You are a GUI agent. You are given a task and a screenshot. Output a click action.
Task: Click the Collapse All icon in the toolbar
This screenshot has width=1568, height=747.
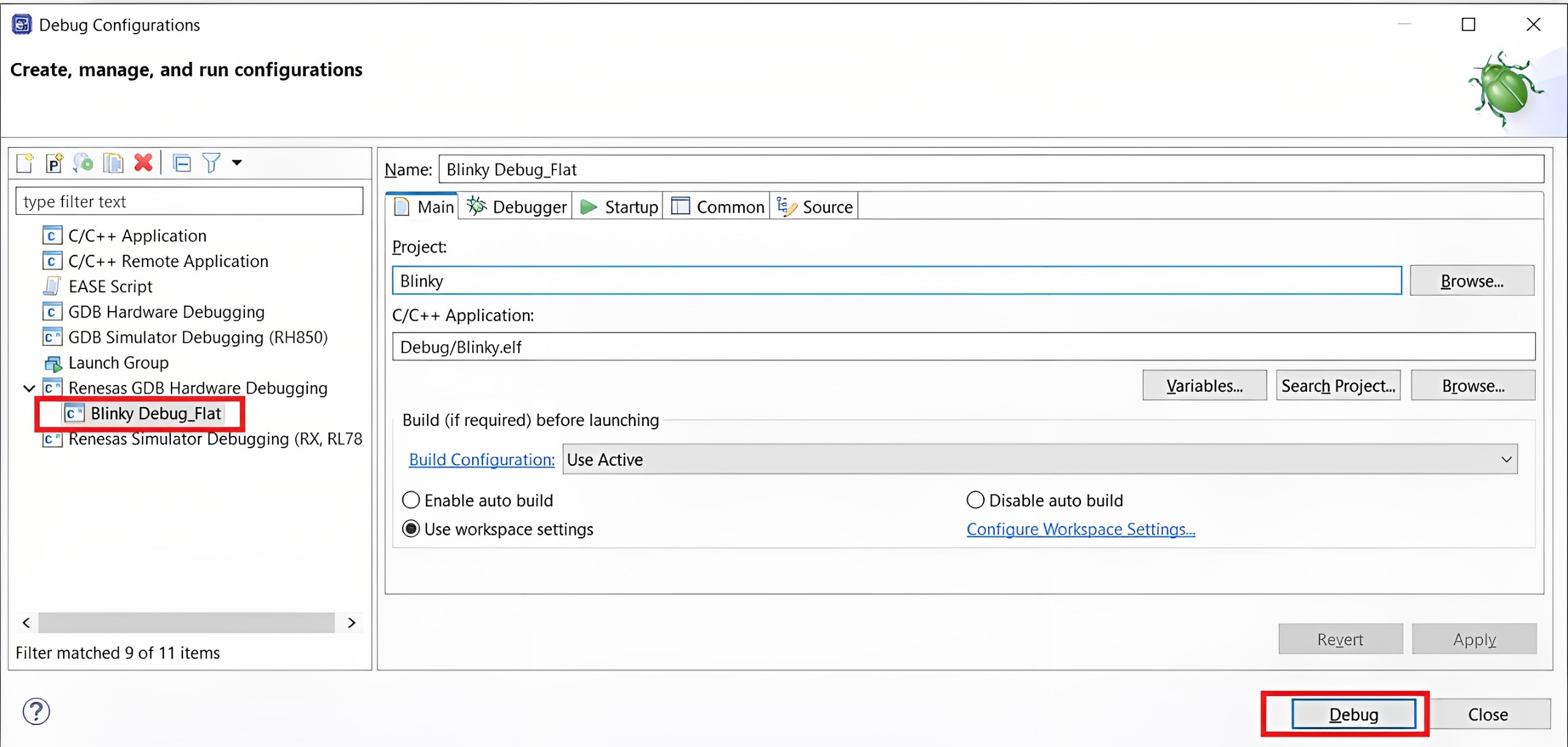(x=182, y=163)
